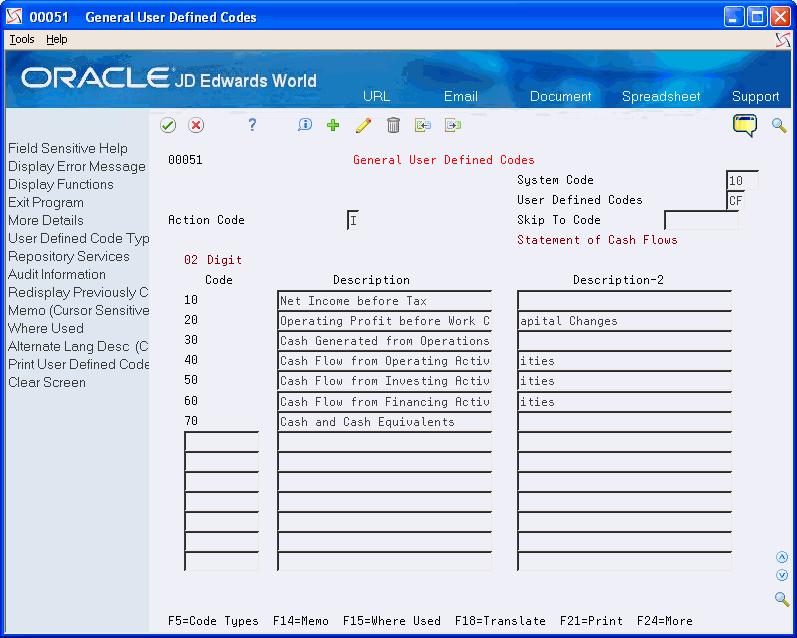The width and height of the screenshot is (797, 638).
Task: Open help with the question mark icon
Action: click(252, 125)
